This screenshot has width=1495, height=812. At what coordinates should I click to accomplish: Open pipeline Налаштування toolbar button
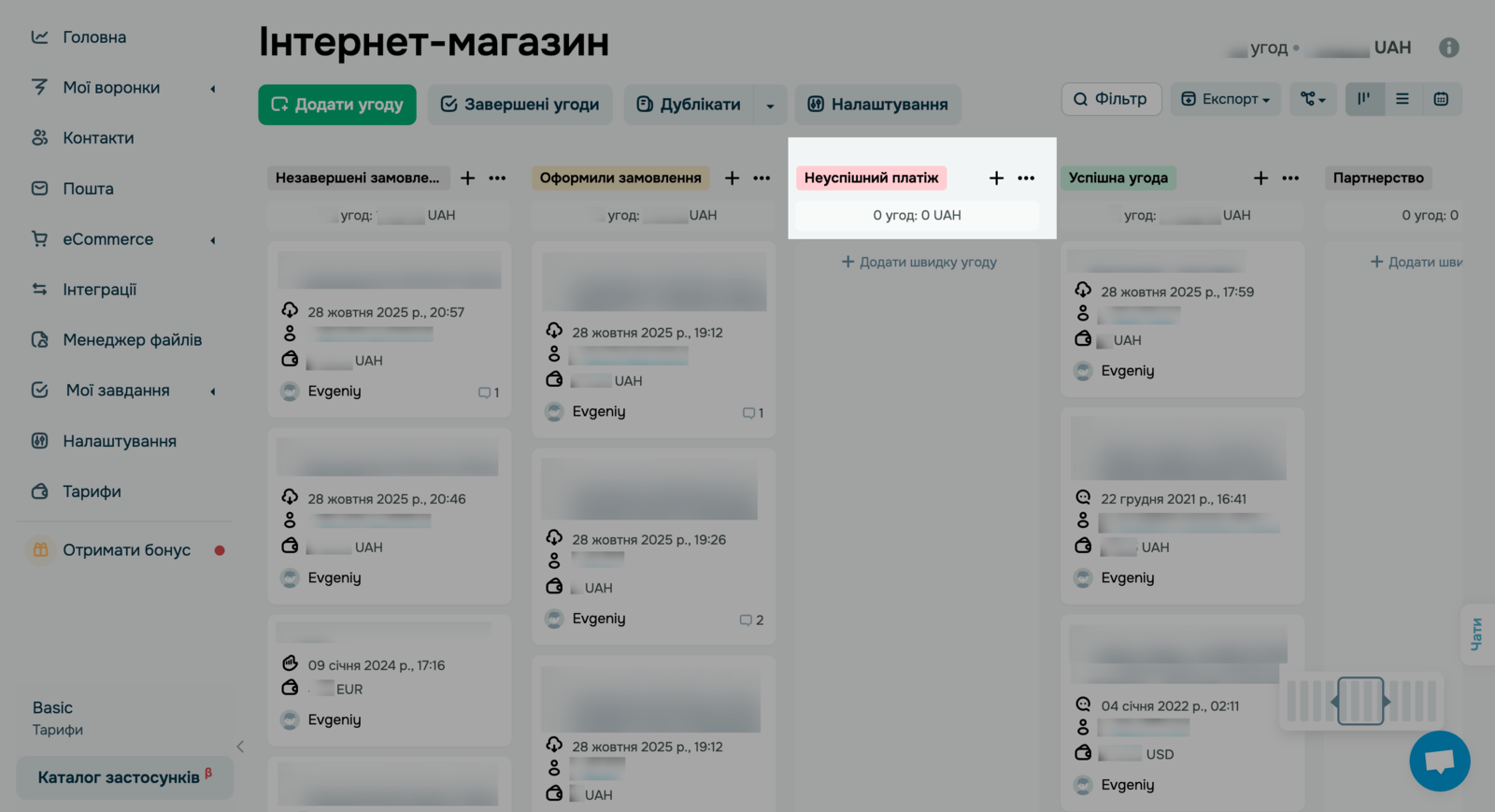pos(877,105)
